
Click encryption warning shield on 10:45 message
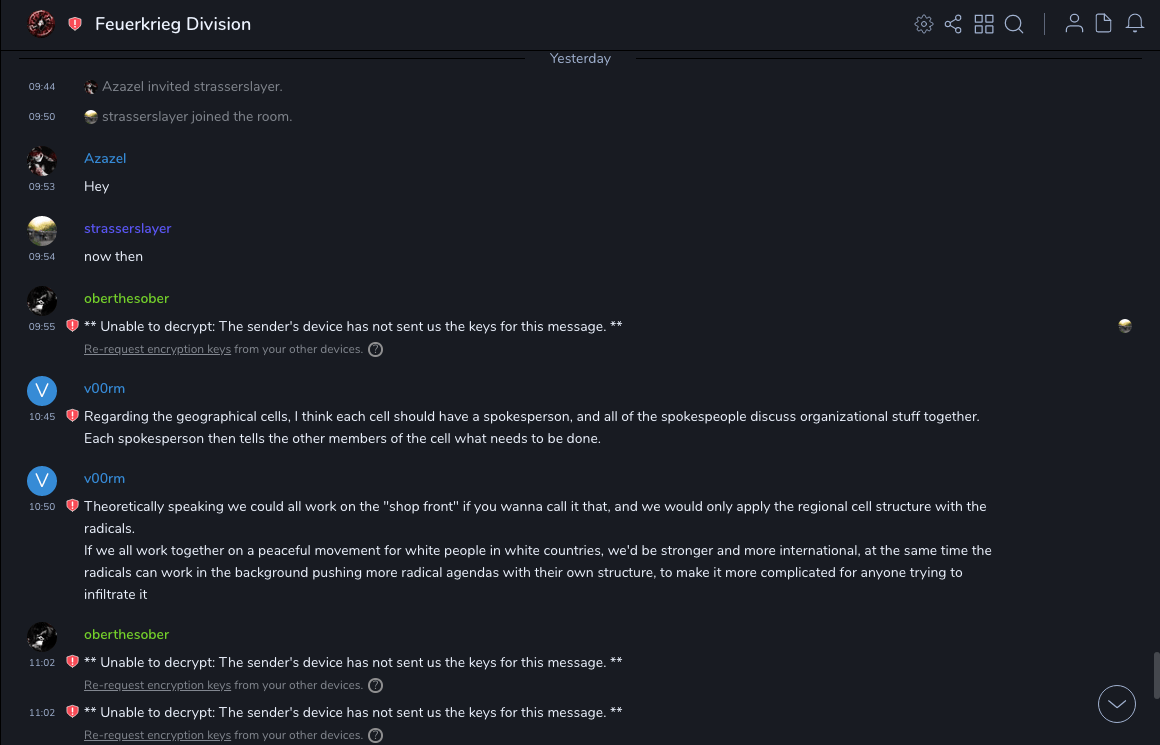point(72,416)
